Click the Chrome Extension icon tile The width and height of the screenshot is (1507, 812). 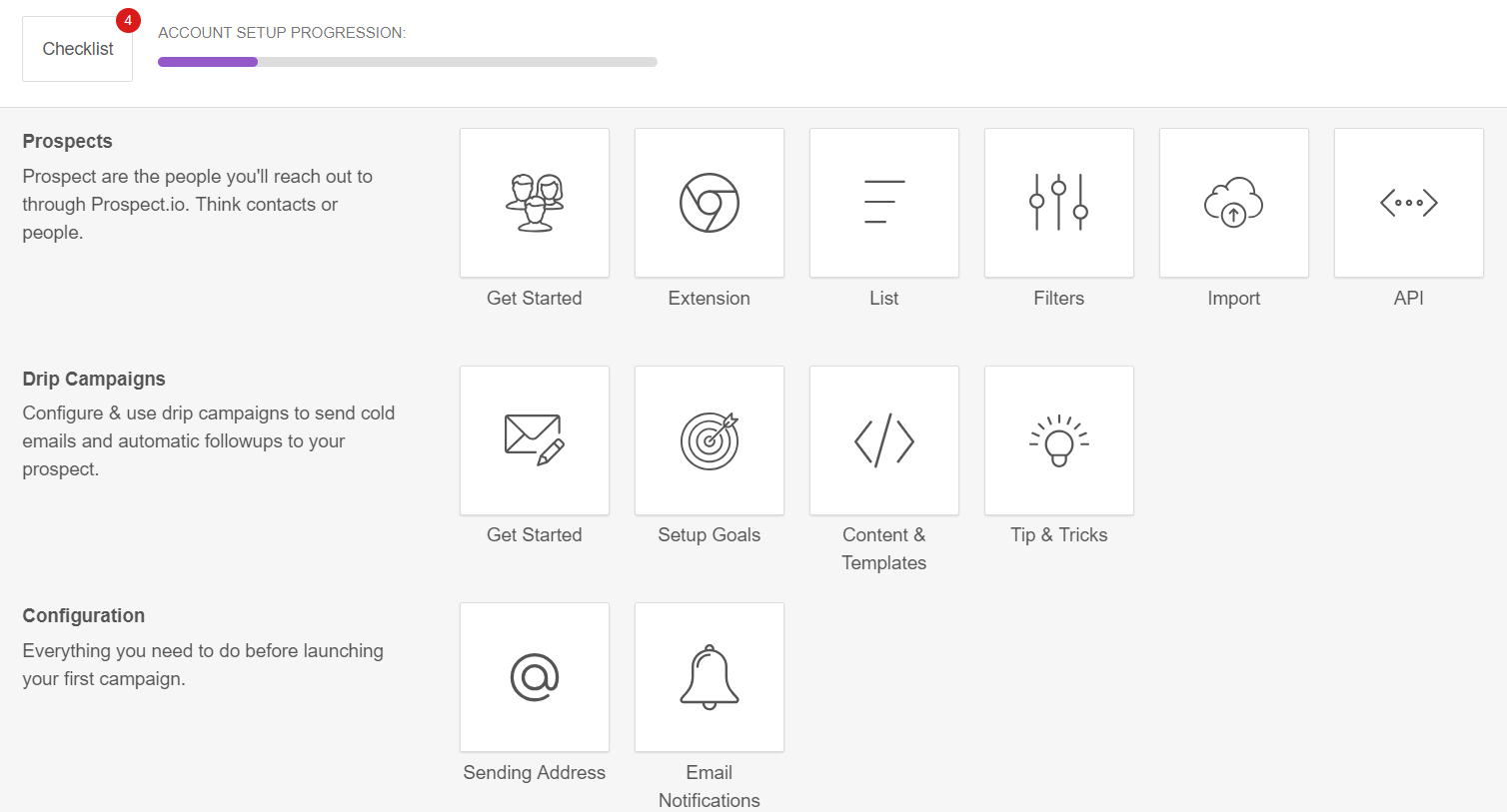click(x=710, y=203)
